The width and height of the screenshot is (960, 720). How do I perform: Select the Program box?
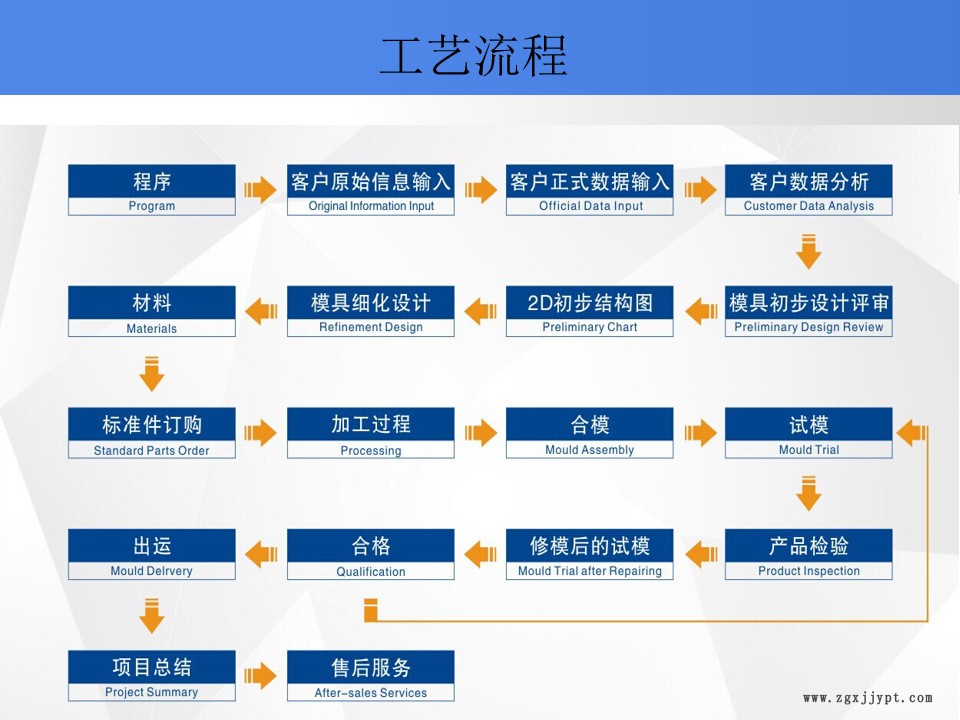(x=152, y=190)
